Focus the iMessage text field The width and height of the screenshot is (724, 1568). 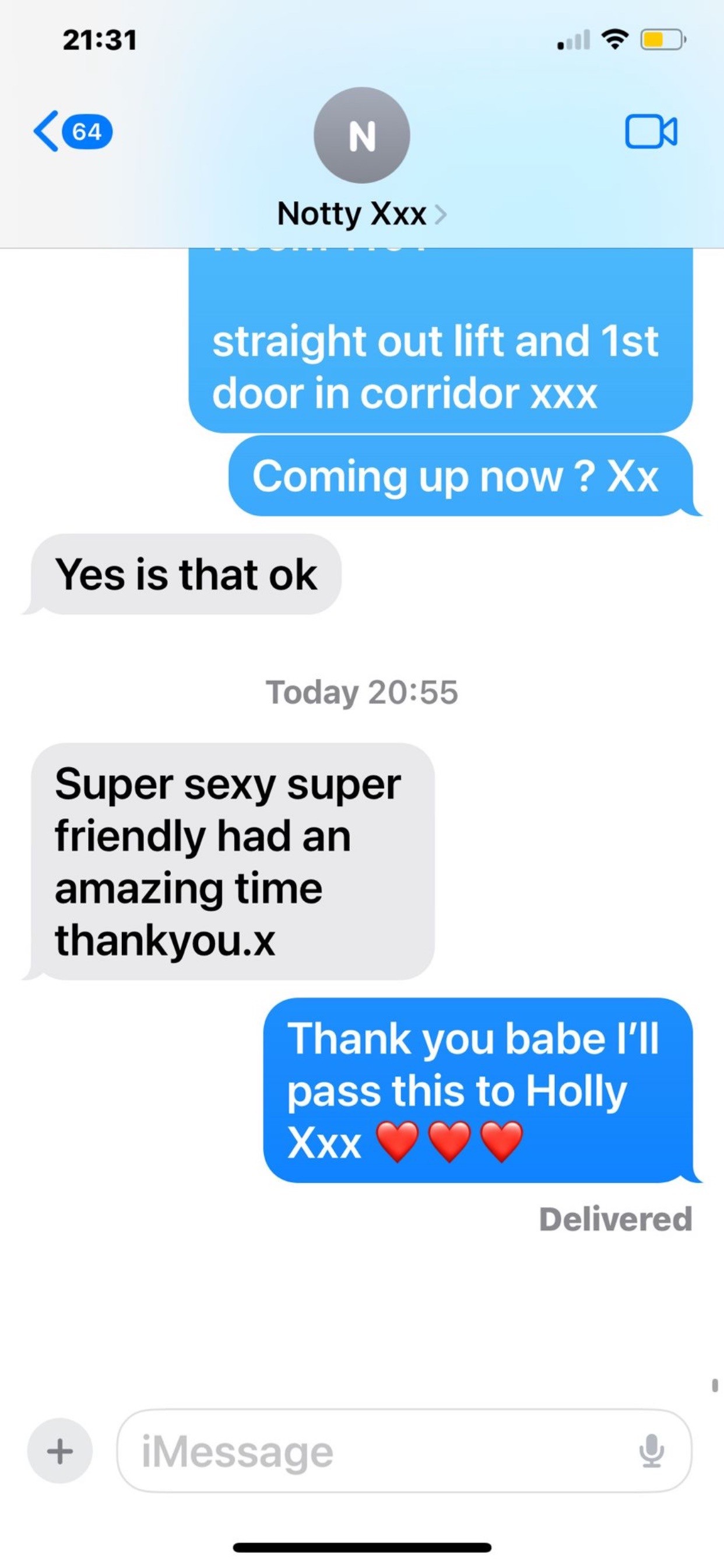(404, 1451)
